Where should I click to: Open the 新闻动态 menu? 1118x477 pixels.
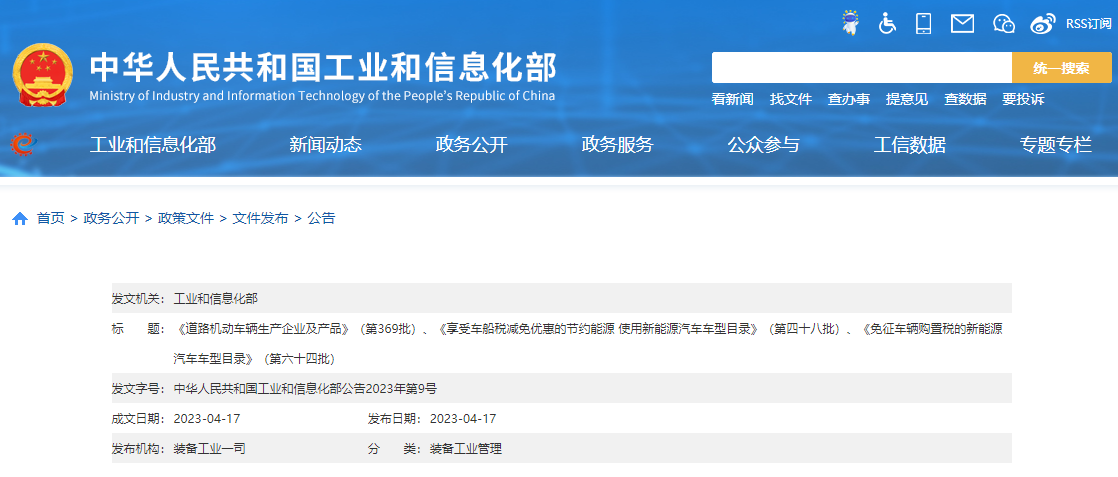point(325,145)
